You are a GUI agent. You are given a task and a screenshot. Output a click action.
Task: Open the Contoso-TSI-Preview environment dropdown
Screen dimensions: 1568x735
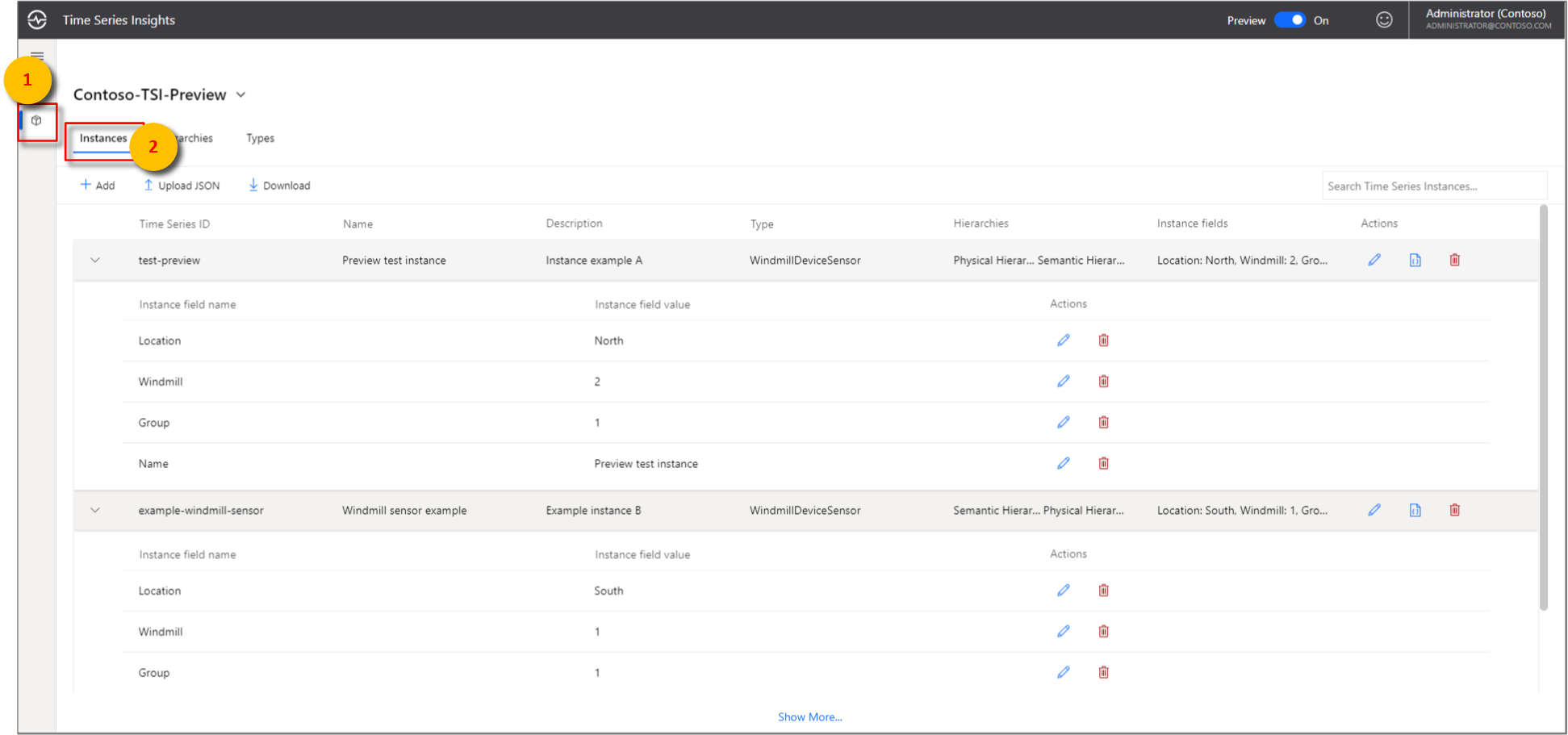tap(240, 95)
